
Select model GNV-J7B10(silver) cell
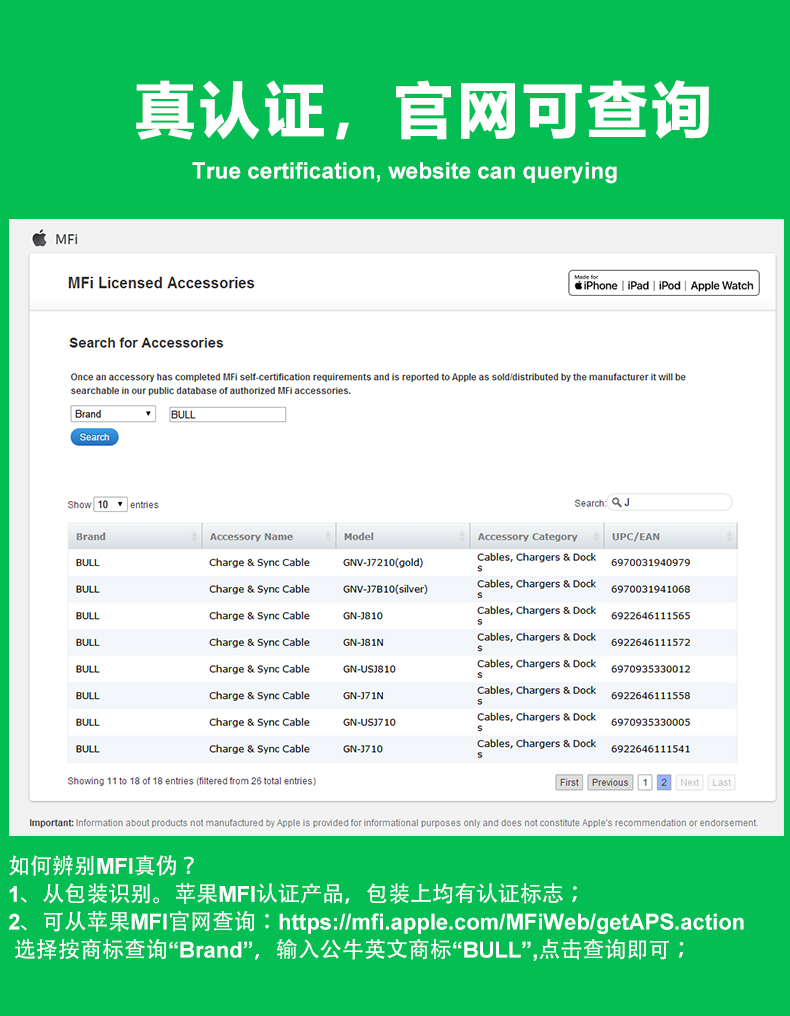tap(386, 589)
